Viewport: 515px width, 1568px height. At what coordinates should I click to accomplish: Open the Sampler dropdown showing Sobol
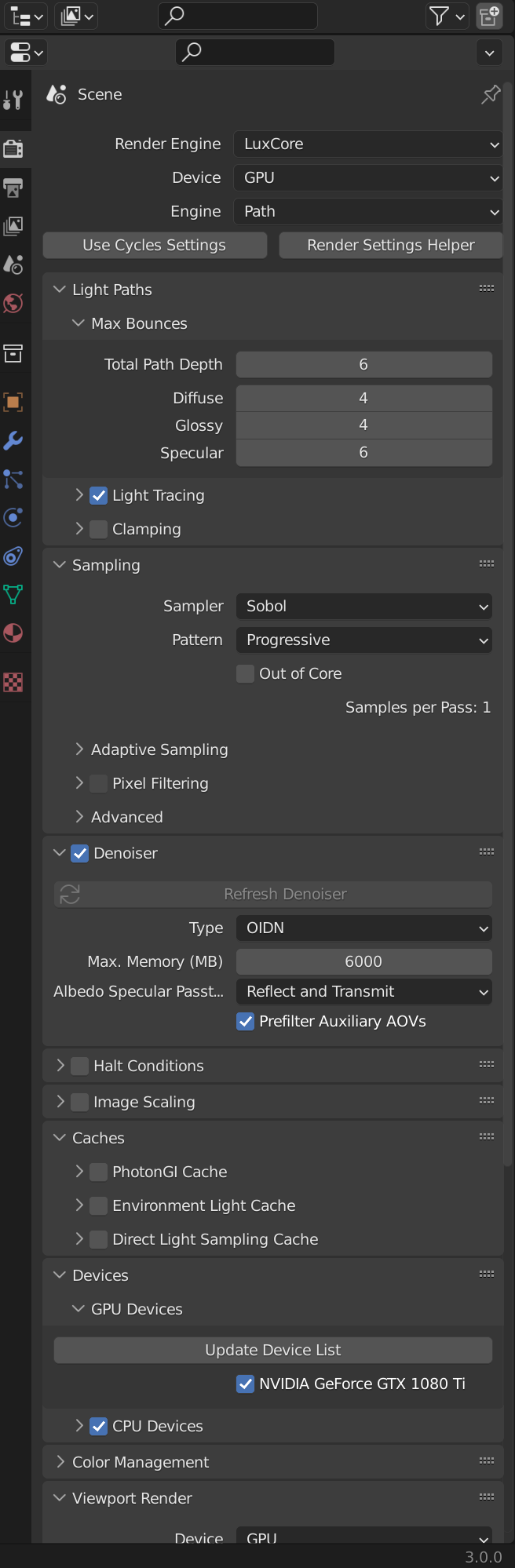[364, 606]
